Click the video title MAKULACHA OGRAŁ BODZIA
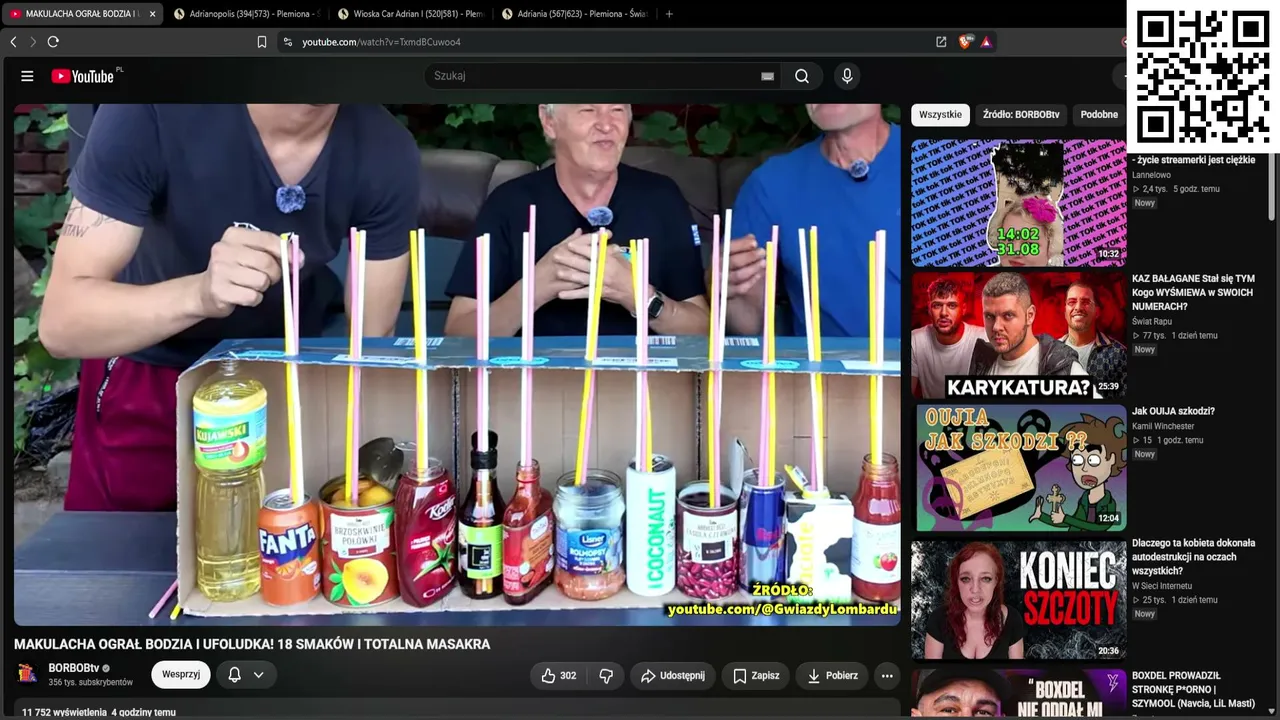Screen dimensions: 1280x720 (x=252, y=644)
